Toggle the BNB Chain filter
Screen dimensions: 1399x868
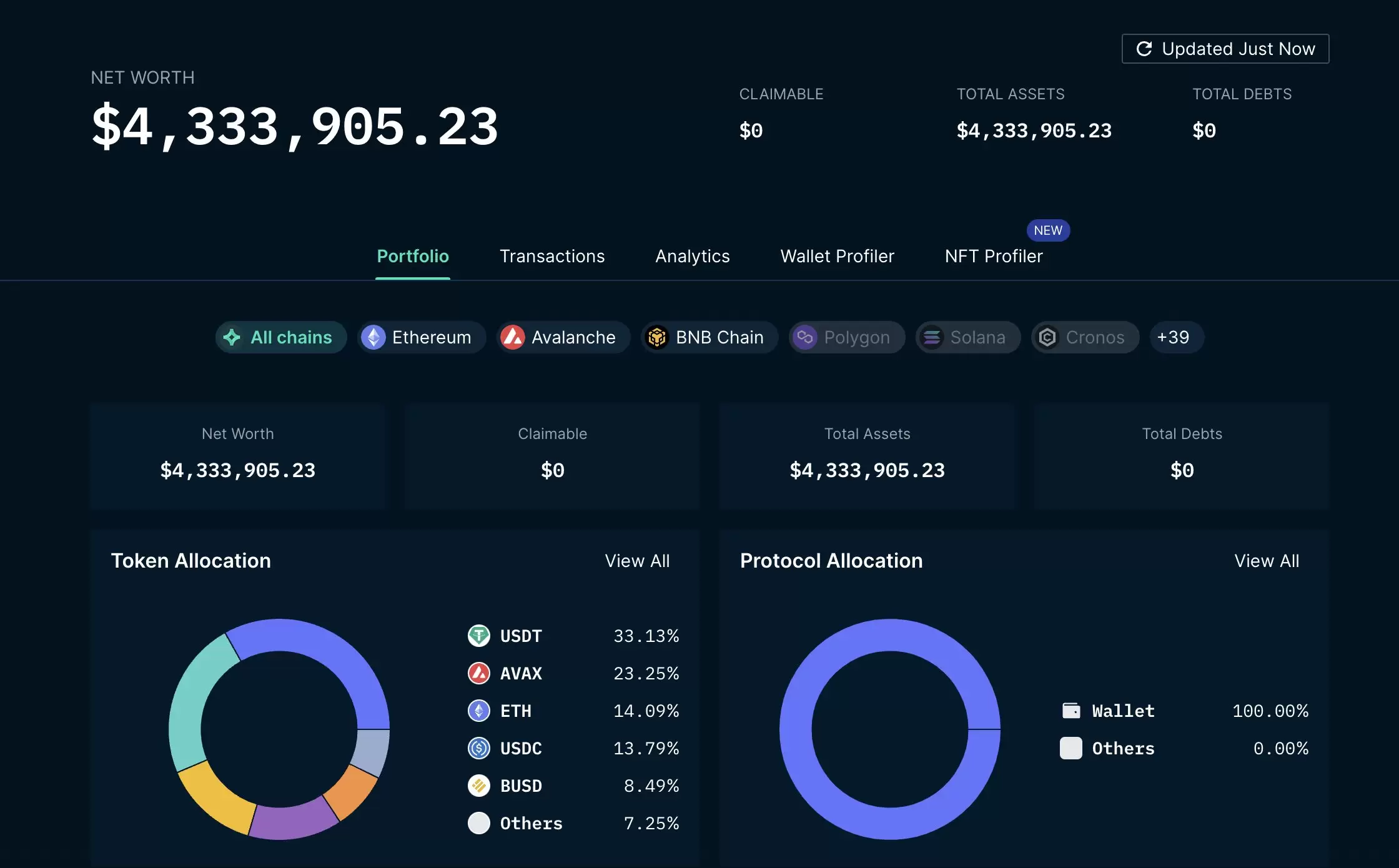709,337
